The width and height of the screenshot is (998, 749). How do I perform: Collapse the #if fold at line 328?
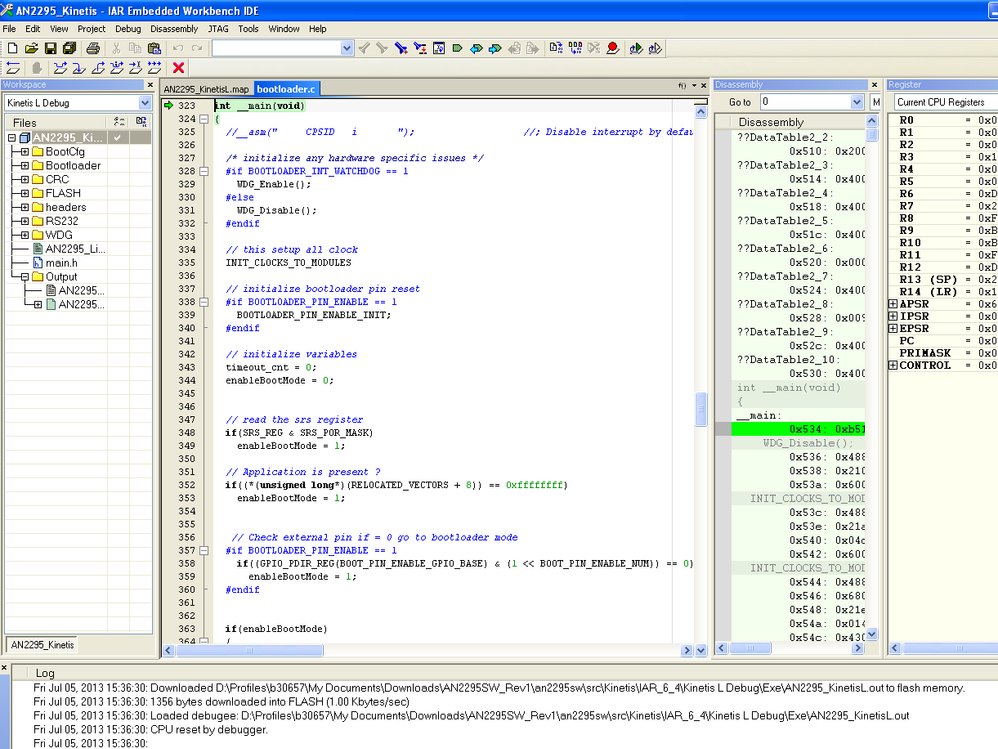point(205,171)
